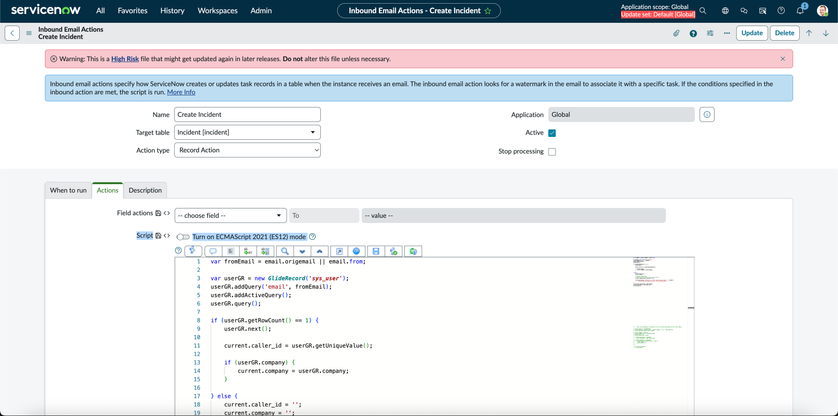Open the Admin menu
Image resolution: width=838 pixels, height=416 pixels.
click(x=261, y=11)
